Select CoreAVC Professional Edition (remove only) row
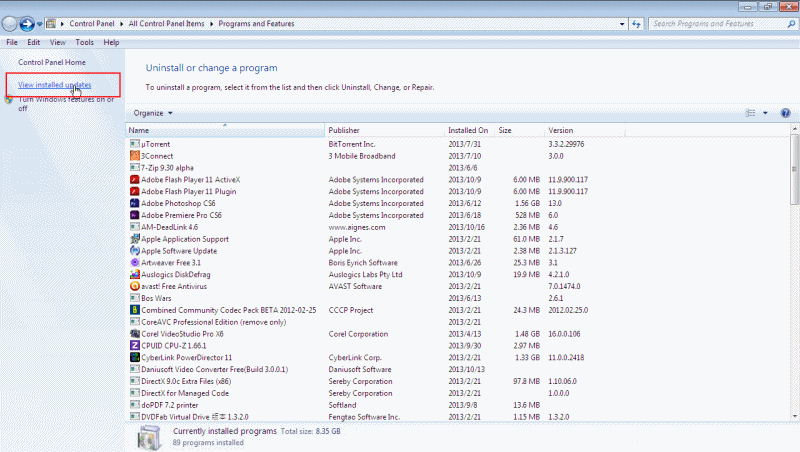Image resolution: width=800 pixels, height=452 pixels. click(x=457, y=322)
